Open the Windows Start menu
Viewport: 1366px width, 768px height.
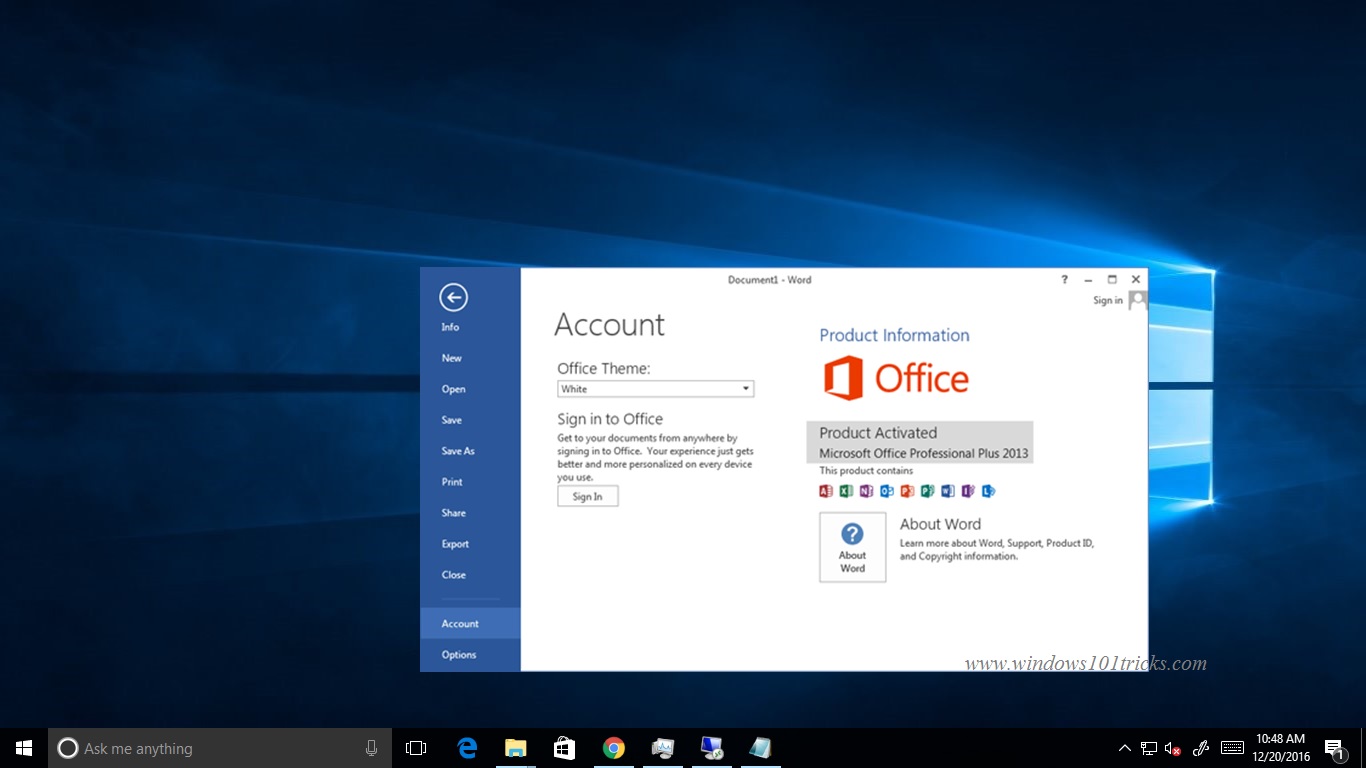(24, 748)
